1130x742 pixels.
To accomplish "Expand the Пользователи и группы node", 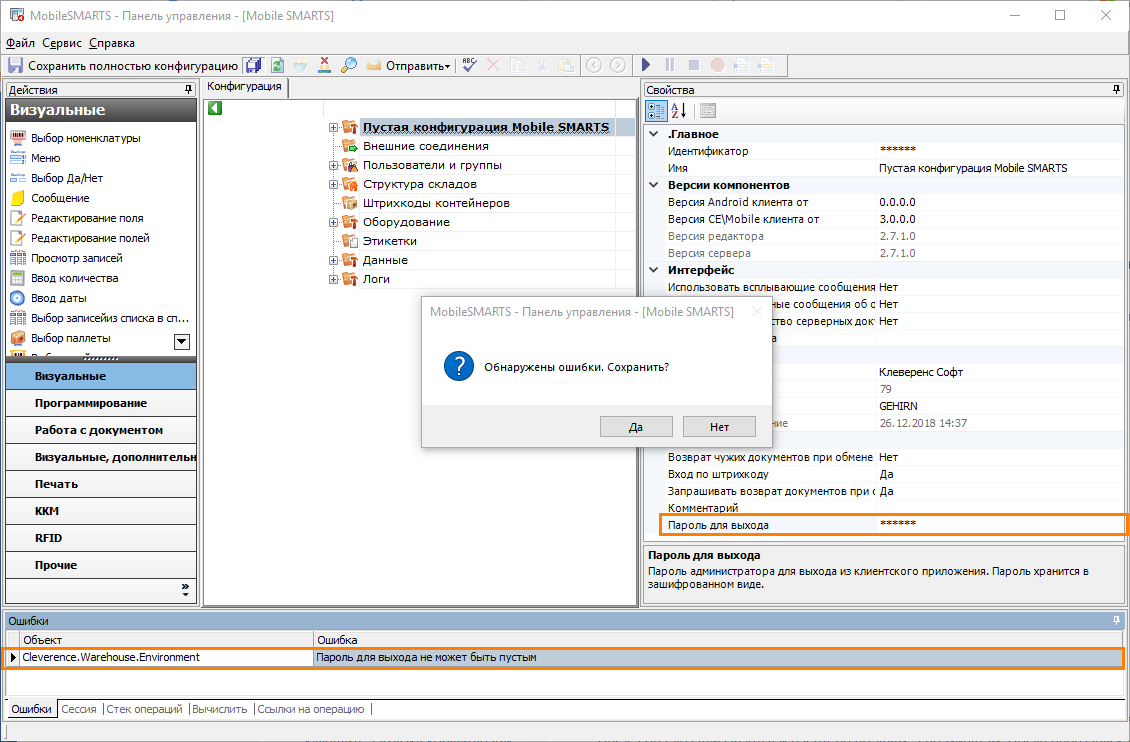I will [x=334, y=166].
